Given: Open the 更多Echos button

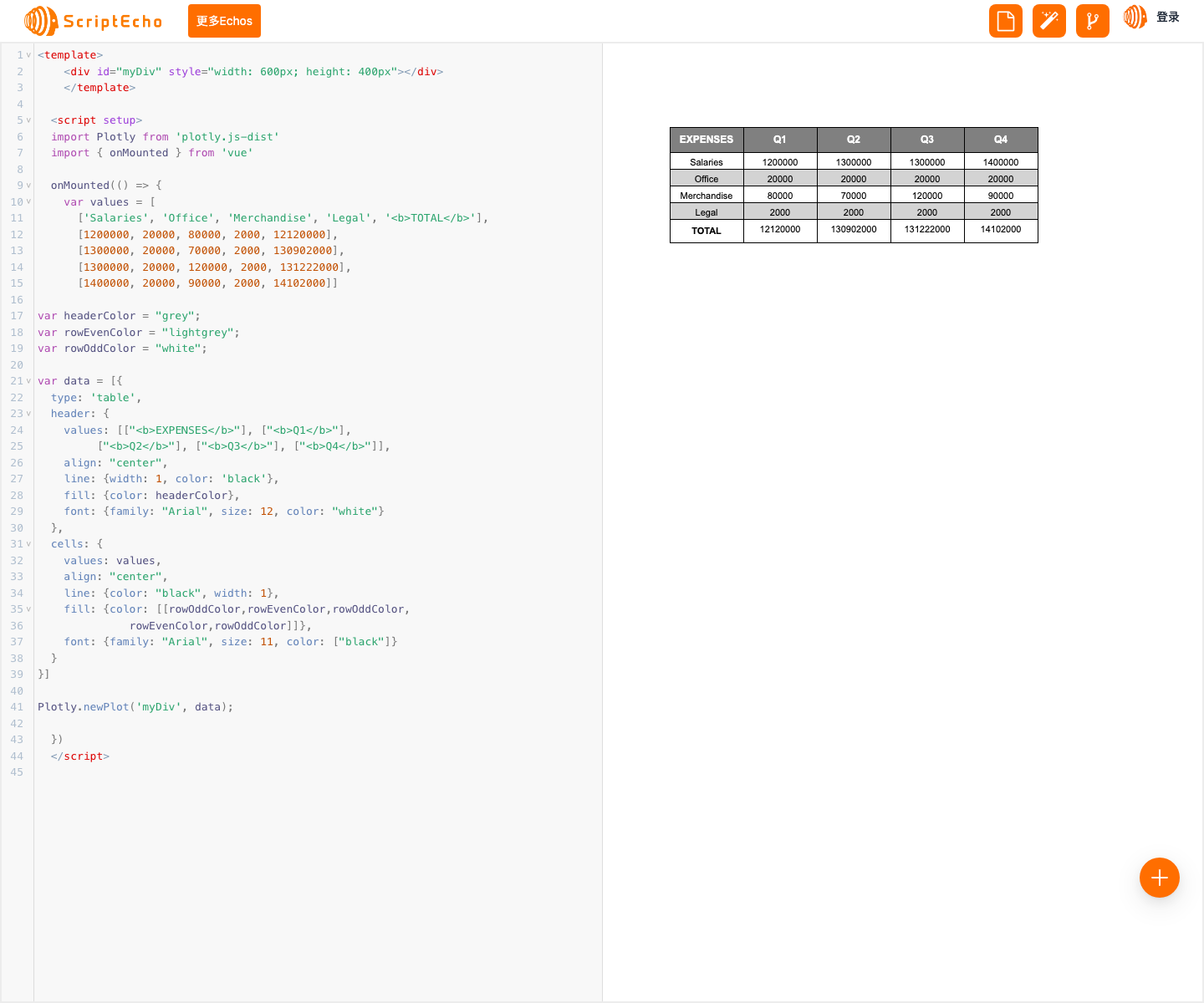Looking at the screenshot, I should tap(224, 21).
